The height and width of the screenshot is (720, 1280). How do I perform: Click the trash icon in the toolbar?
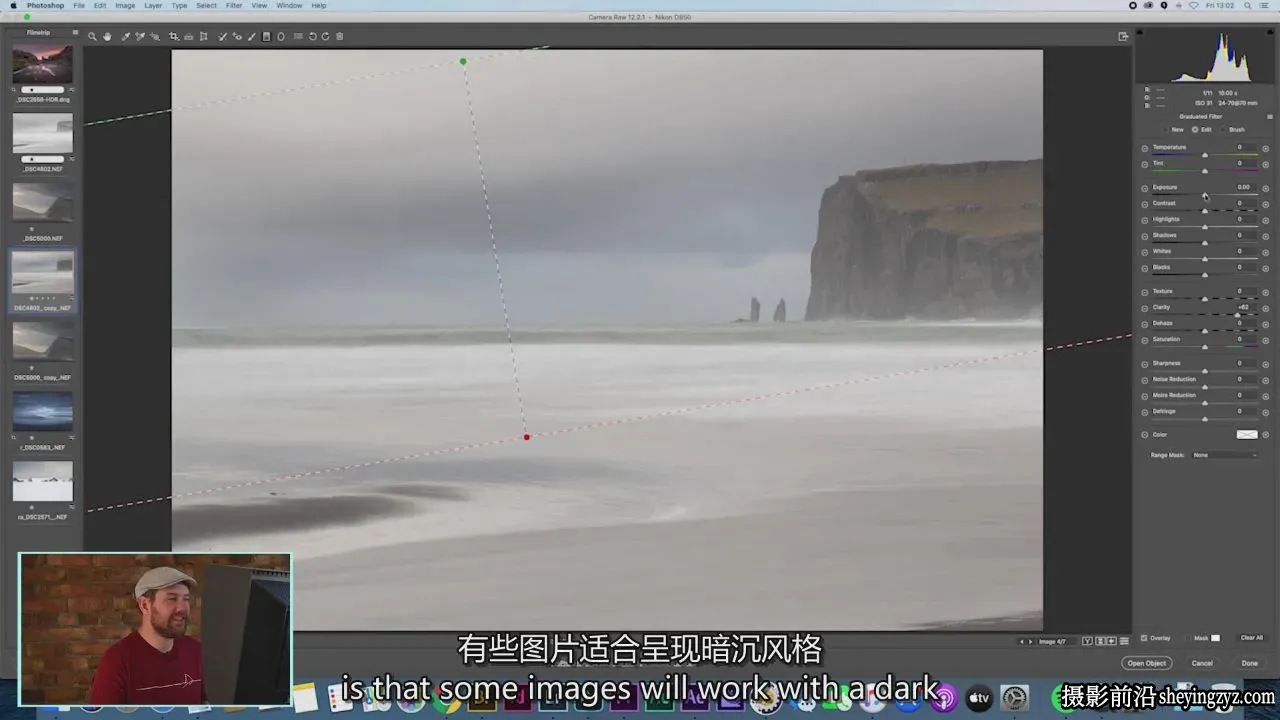[340, 37]
